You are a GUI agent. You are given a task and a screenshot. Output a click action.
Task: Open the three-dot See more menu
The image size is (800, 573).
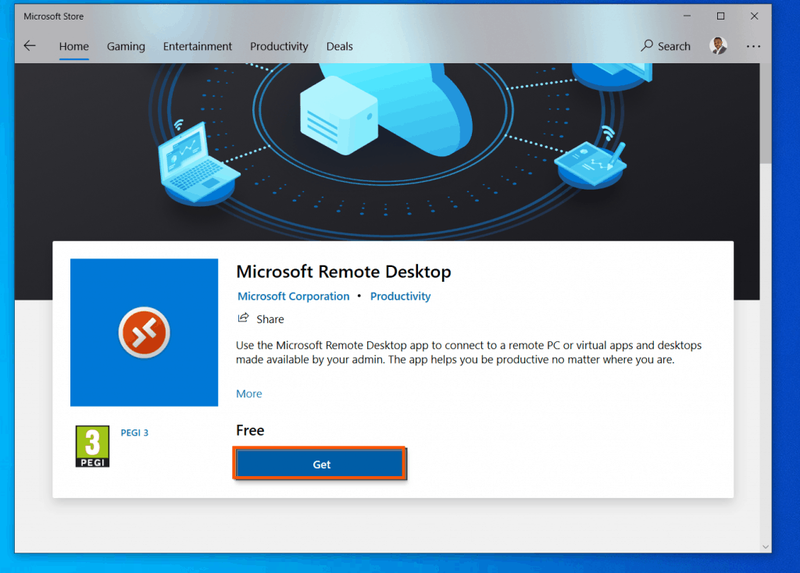click(753, 46)
